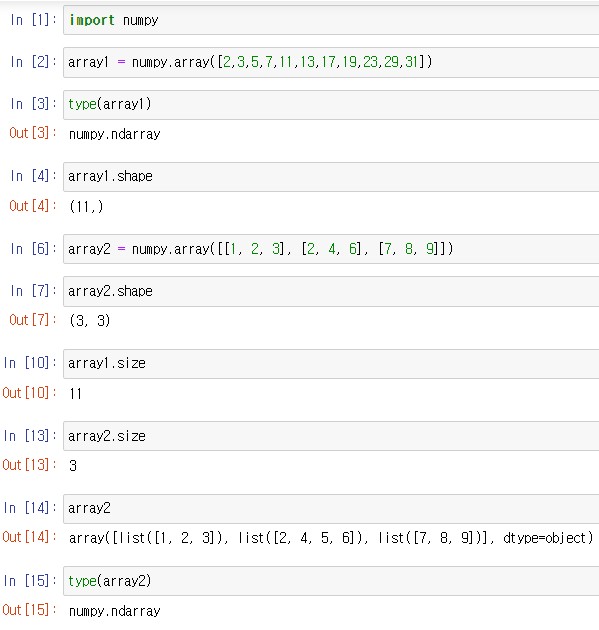Viewport: 599px width, 630px height.
Task: Click the output value 3 of cell 13
Action: click(73, 466)
